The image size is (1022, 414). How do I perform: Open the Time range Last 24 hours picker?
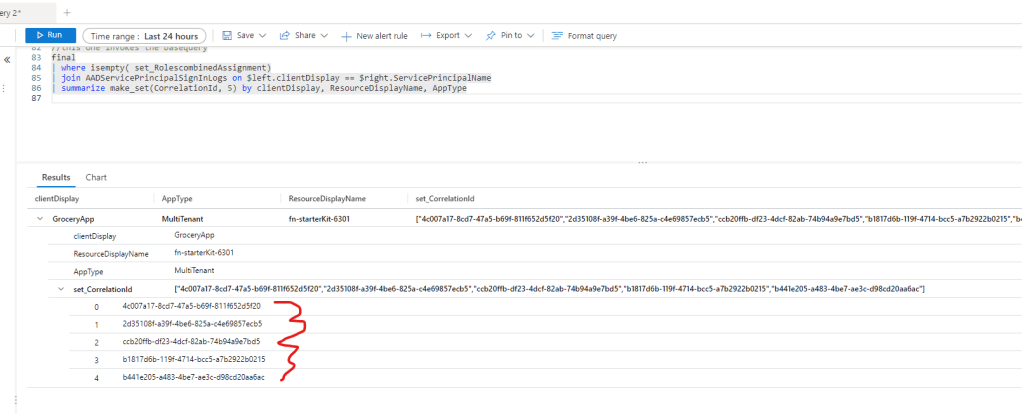click(x=159, y=35)
